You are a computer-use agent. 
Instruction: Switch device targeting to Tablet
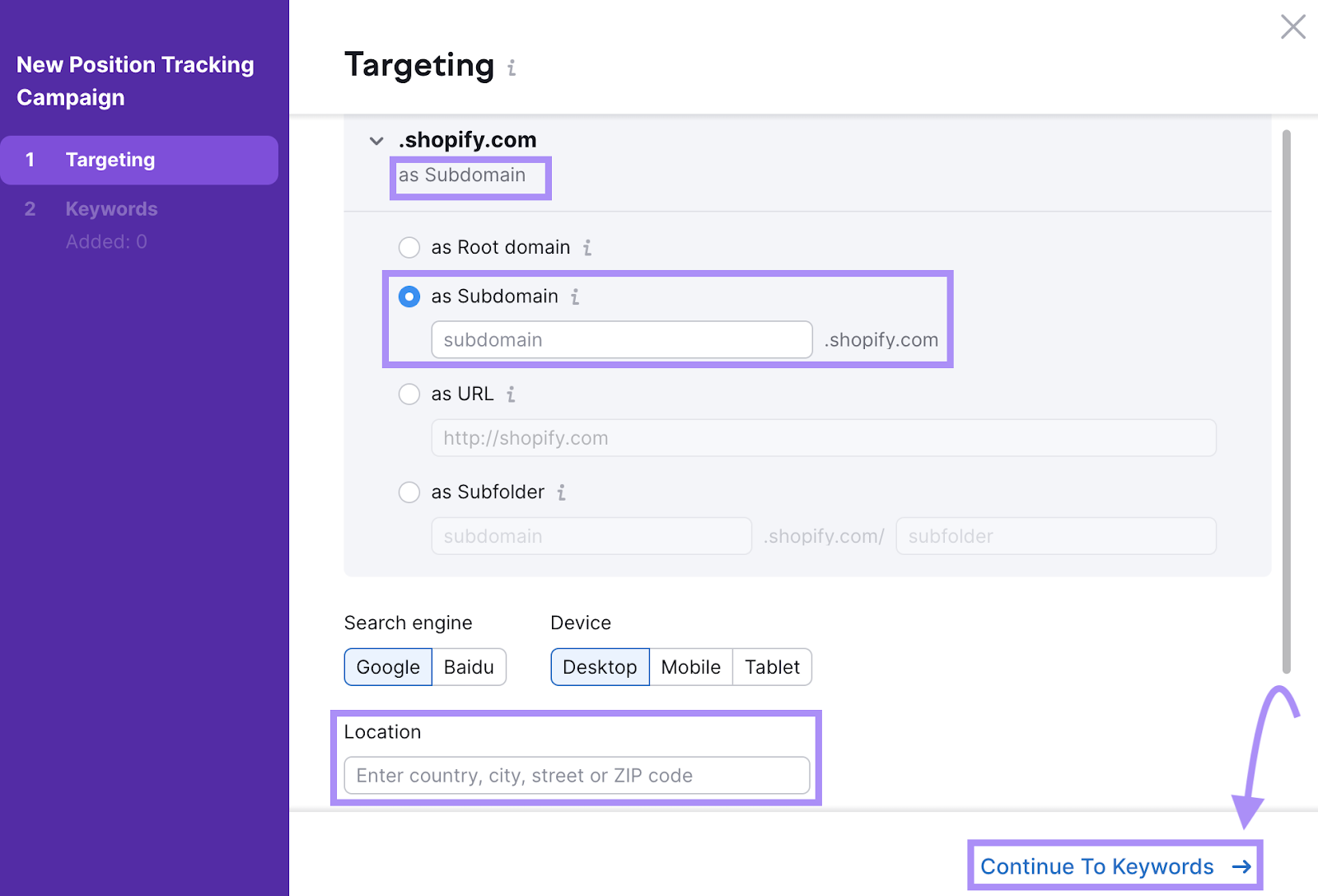771,667
